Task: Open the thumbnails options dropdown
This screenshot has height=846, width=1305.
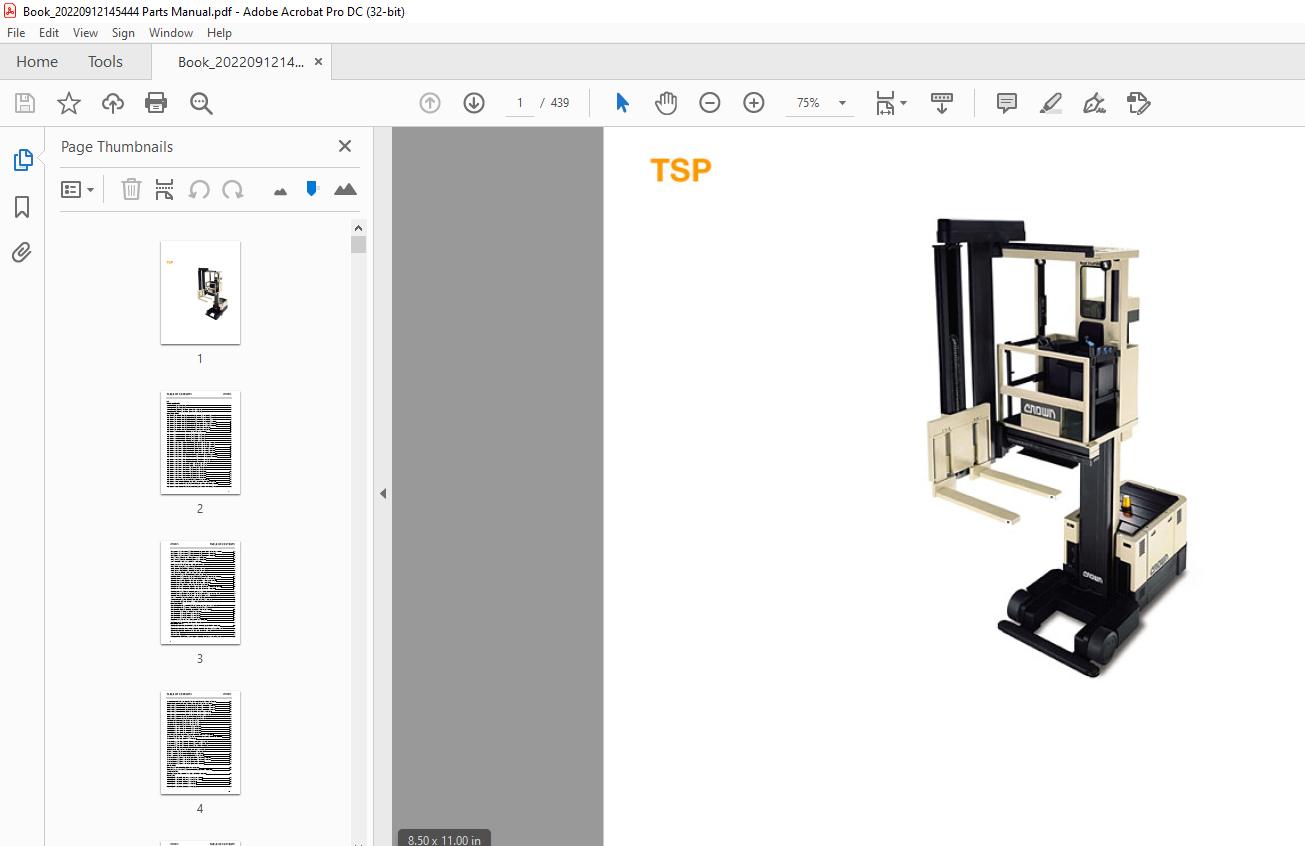Action: (77, 189)
